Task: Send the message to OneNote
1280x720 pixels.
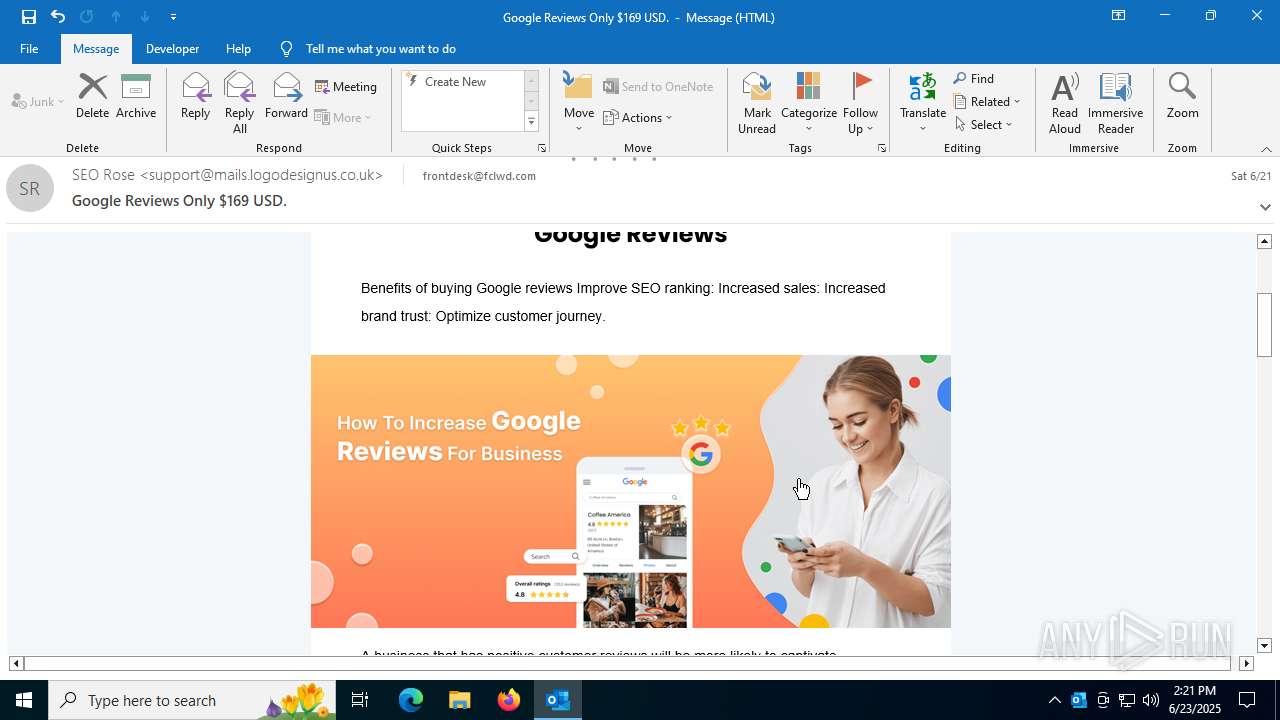Action: 658,86
